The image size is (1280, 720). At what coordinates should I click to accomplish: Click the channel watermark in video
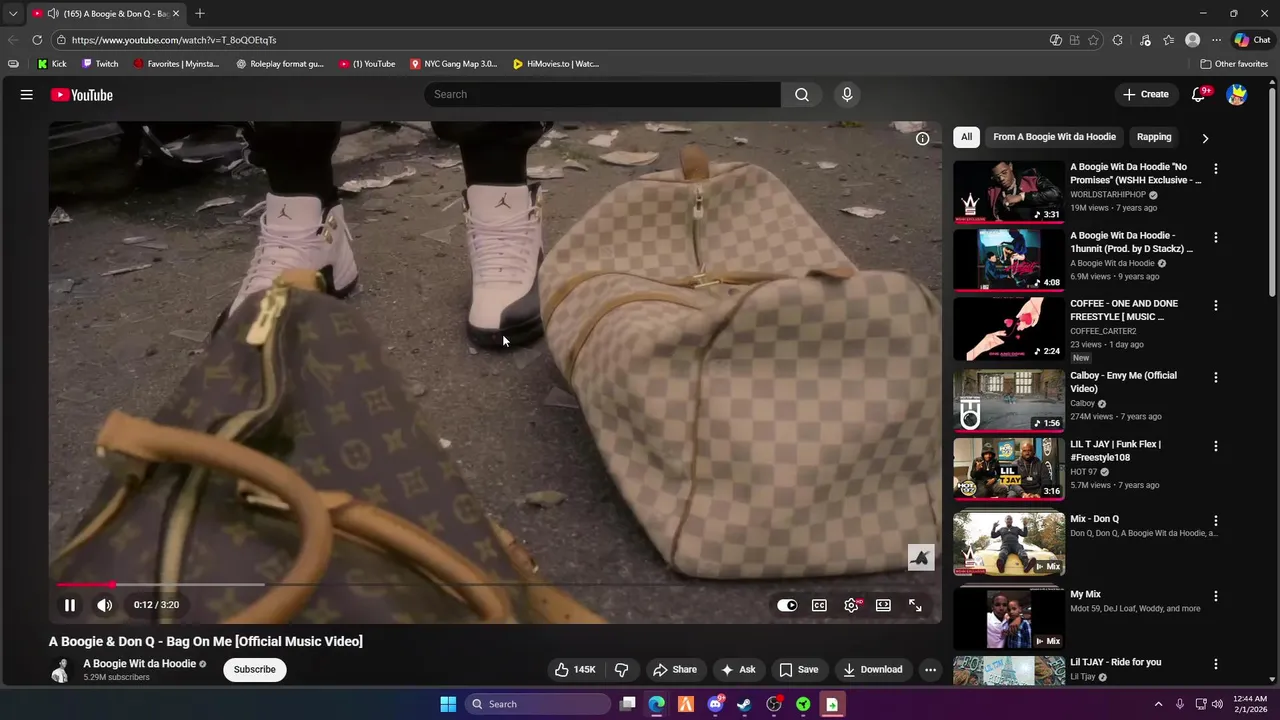(921, 557)
